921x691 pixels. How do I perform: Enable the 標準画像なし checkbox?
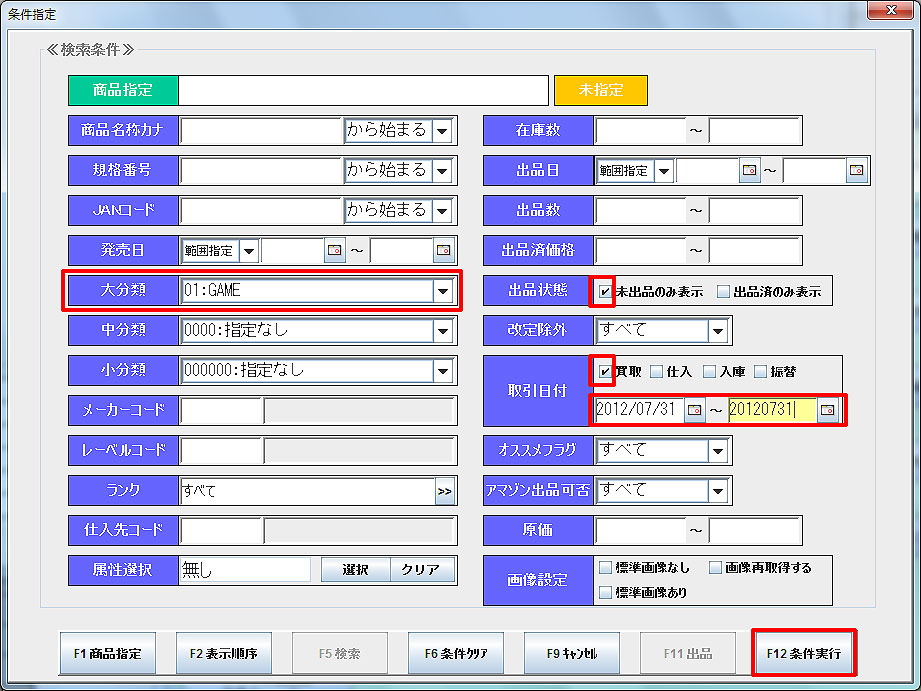[606, 568]
